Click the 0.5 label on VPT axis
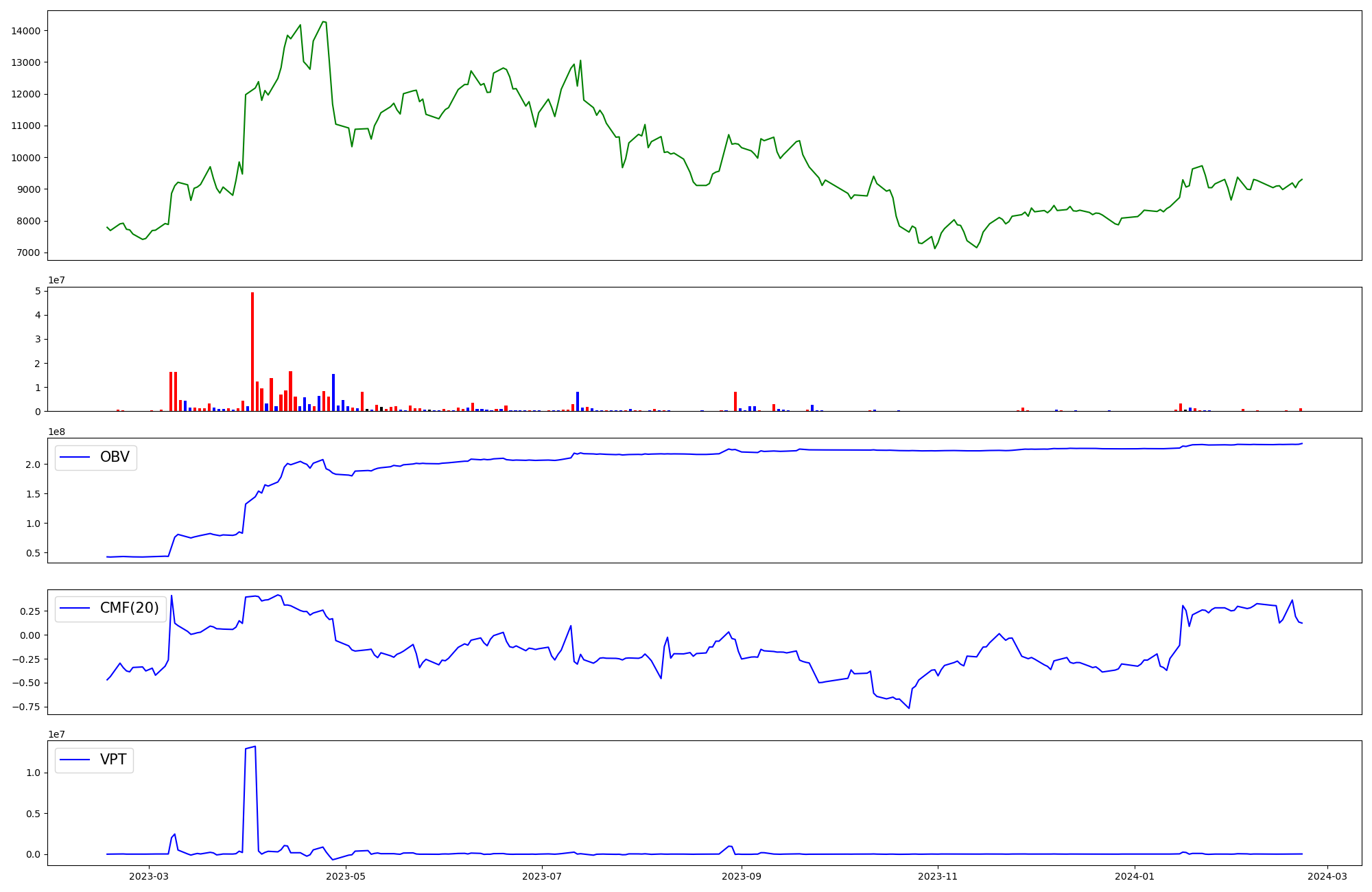Screen dimensions: 1372x892 (x=33, y=814)
